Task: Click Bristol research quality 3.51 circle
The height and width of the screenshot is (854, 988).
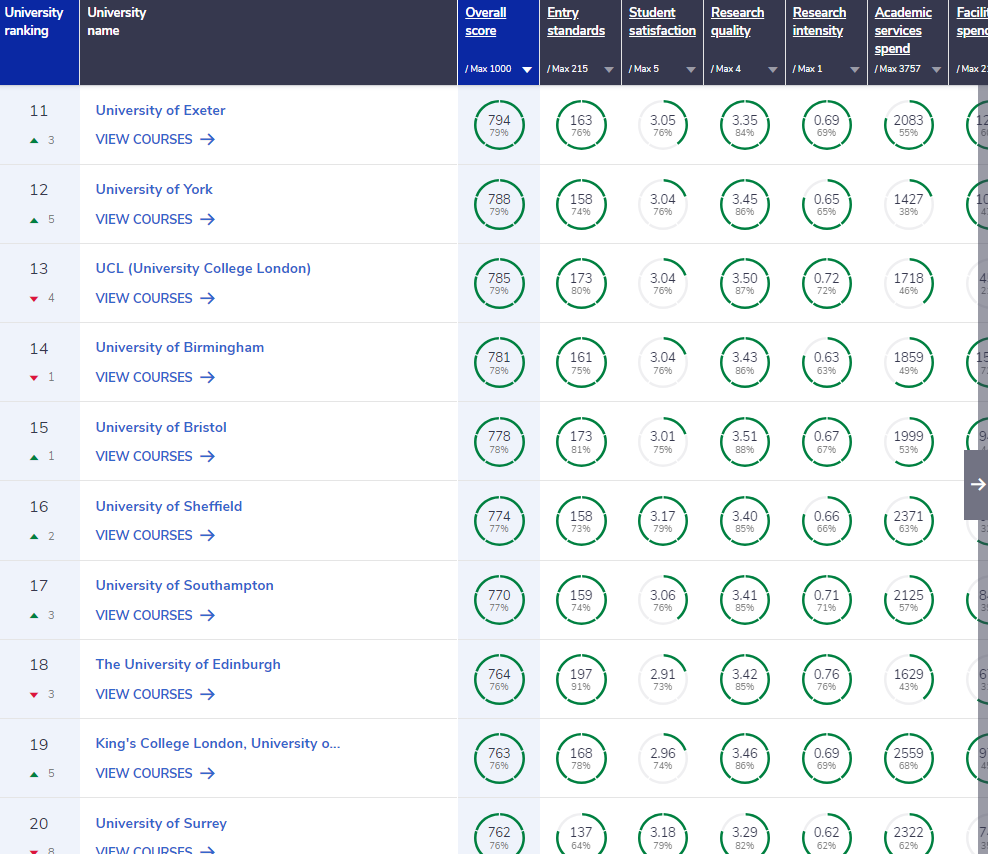Action: point(745,441)
